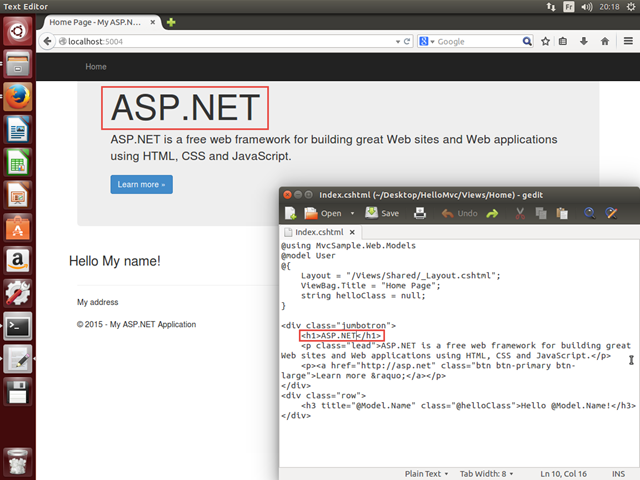Image resolution: width=640 pixels, height=480 pixels.
Task: Toggle the INS insert mode indicator
Action: click(x=618, y=473)
